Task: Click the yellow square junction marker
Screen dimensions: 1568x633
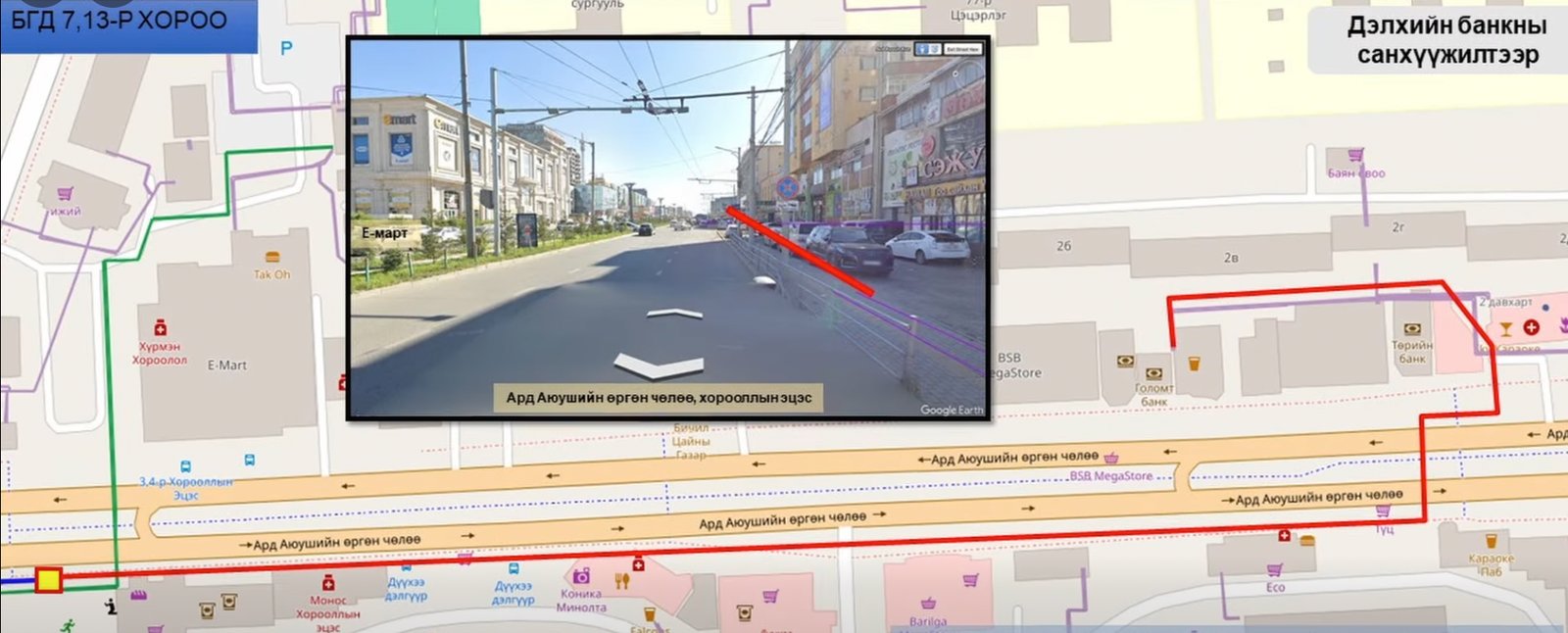Action: pos(48,580)
